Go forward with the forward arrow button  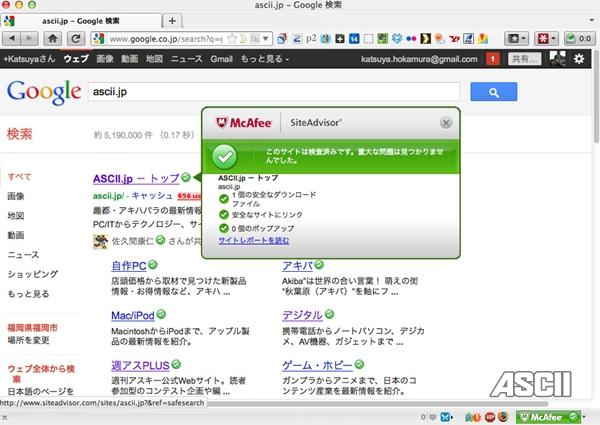click(29, 38)
